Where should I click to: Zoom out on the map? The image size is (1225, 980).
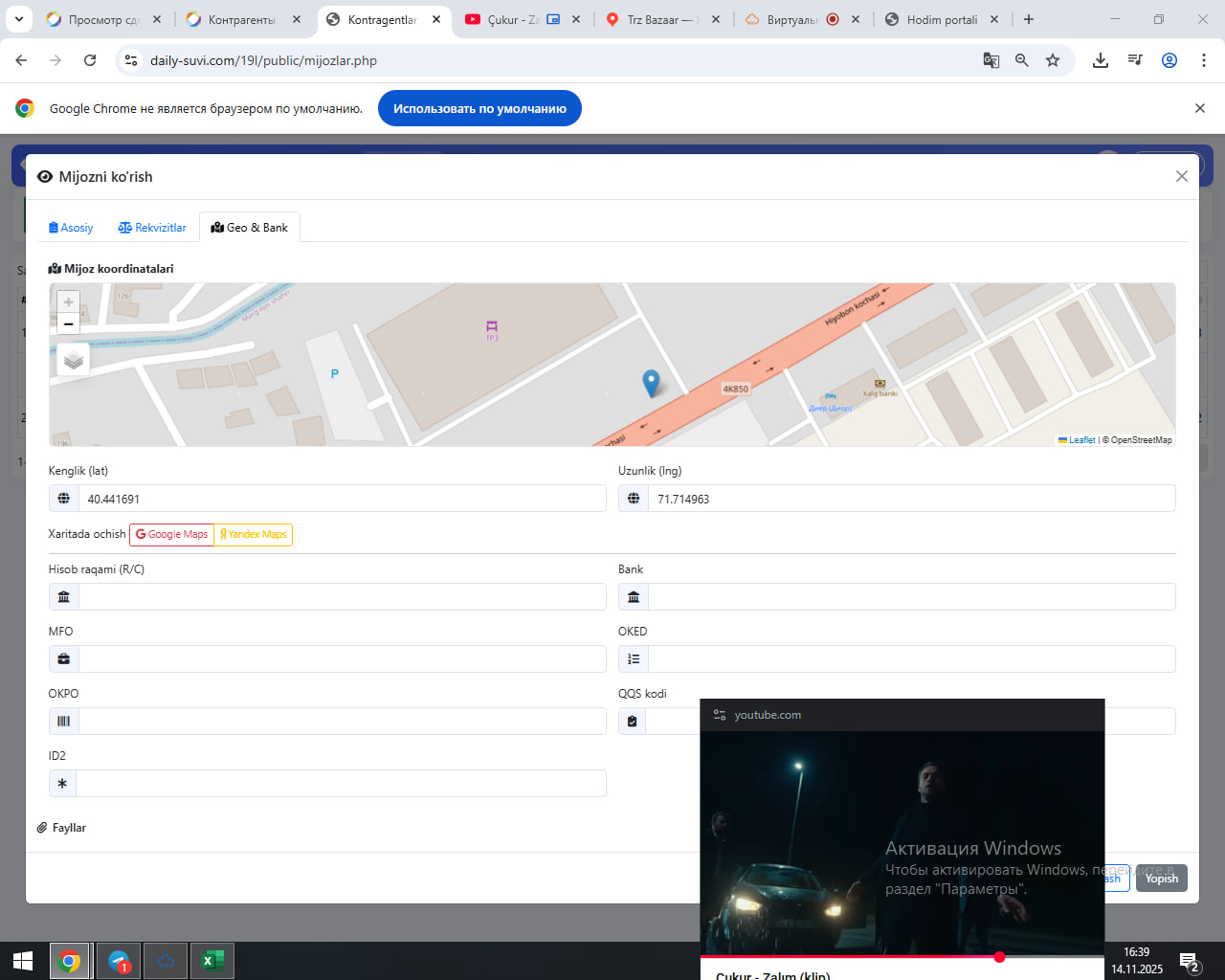(x=68, y=324)
